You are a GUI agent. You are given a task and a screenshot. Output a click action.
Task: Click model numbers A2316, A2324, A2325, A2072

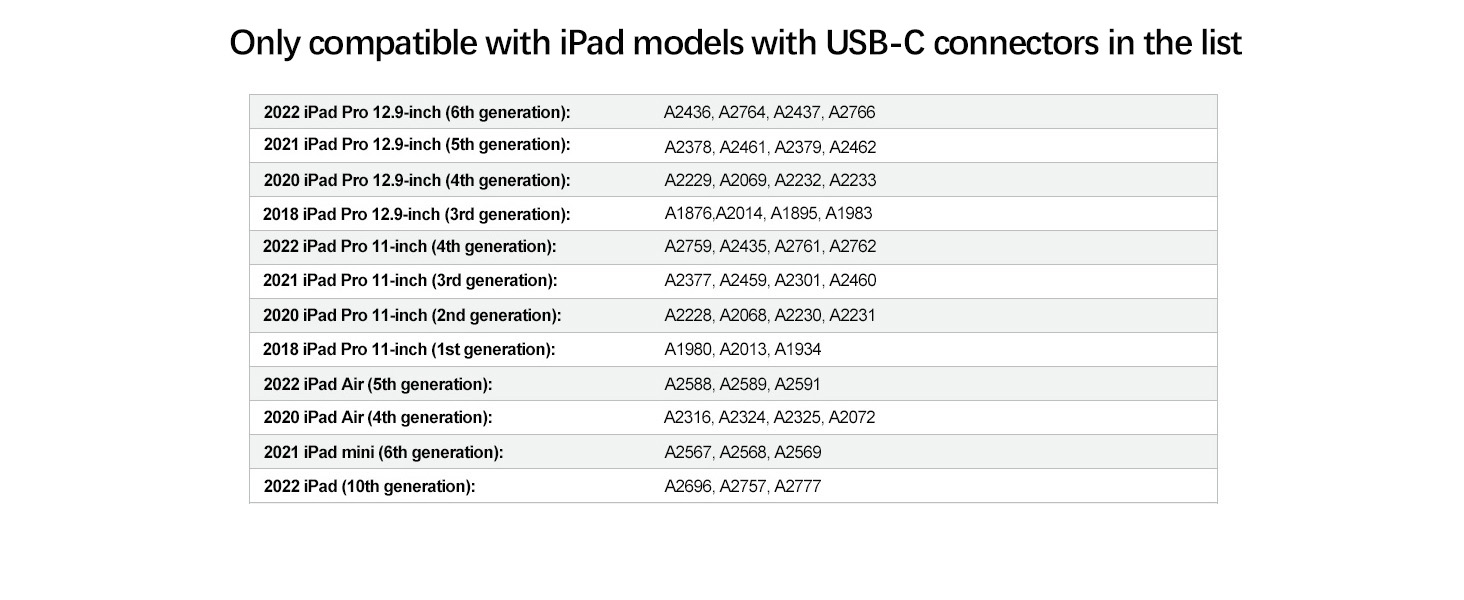coord(769,418)
